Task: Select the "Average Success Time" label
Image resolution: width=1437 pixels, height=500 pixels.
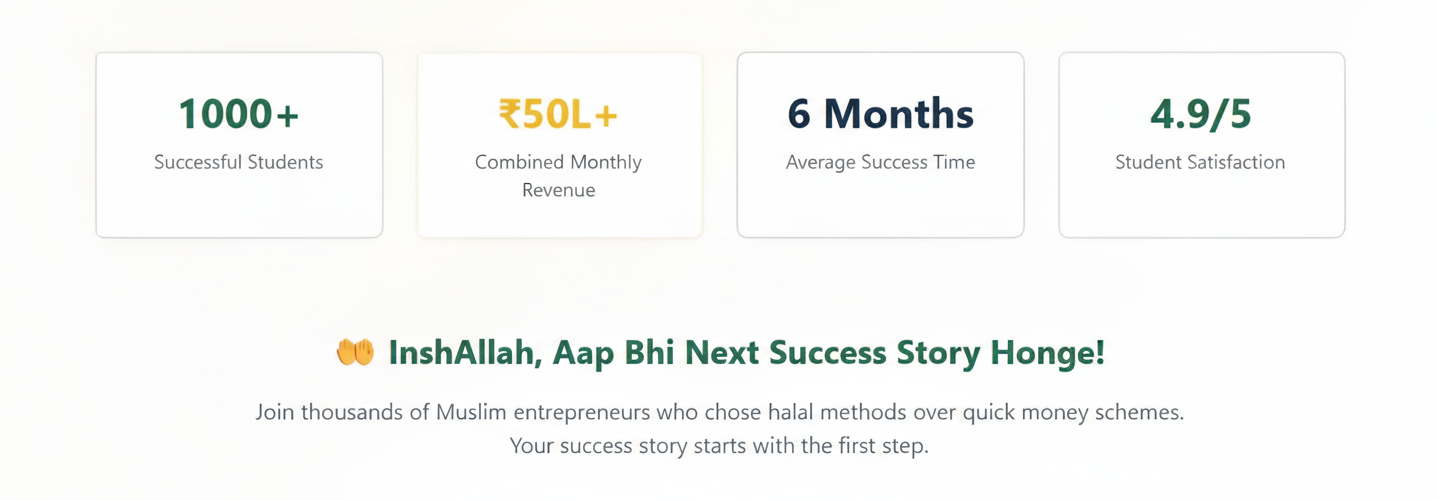Action: tap(880, 162)
